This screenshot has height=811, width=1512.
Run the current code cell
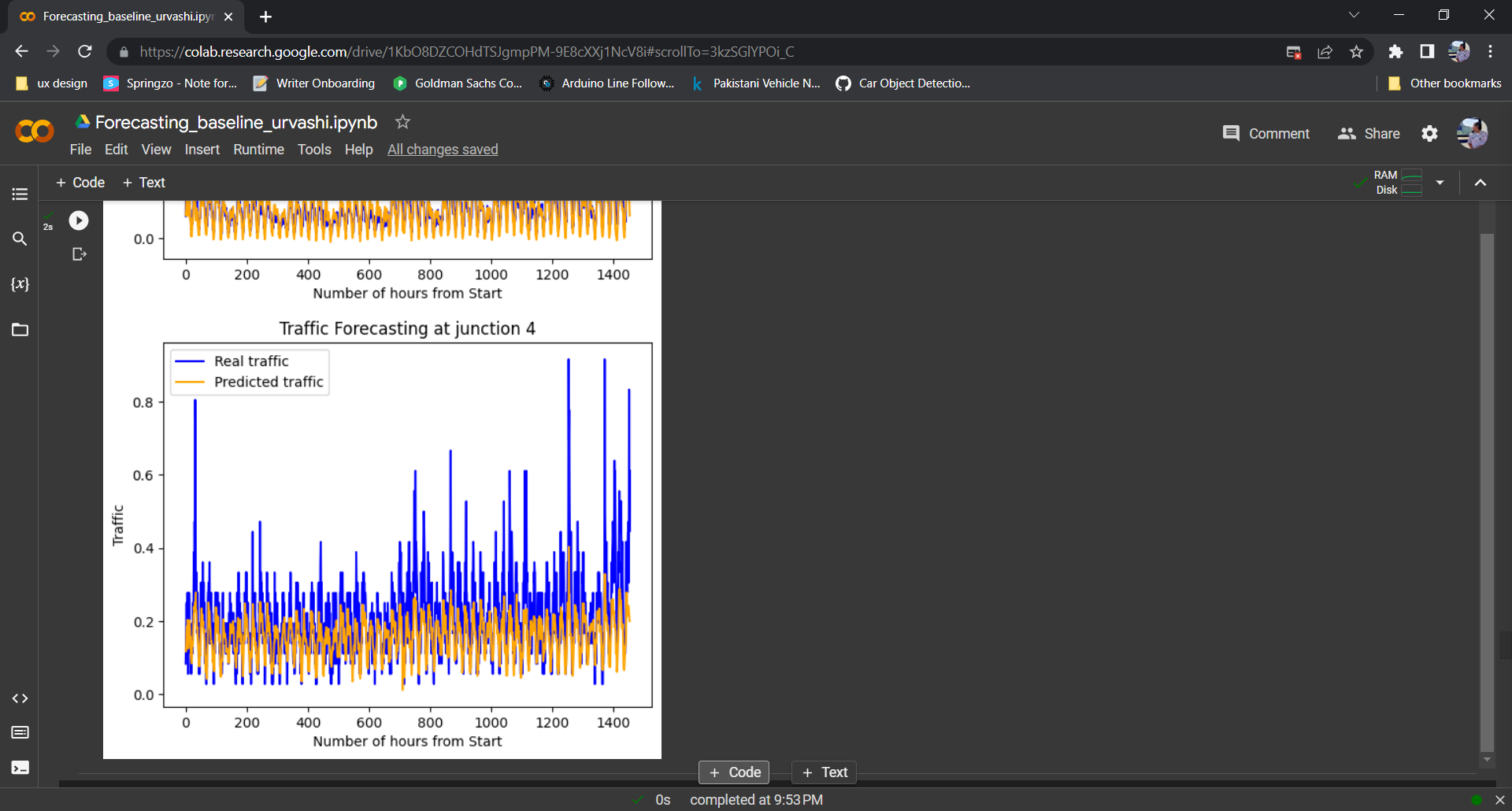(x=79, y=220)
